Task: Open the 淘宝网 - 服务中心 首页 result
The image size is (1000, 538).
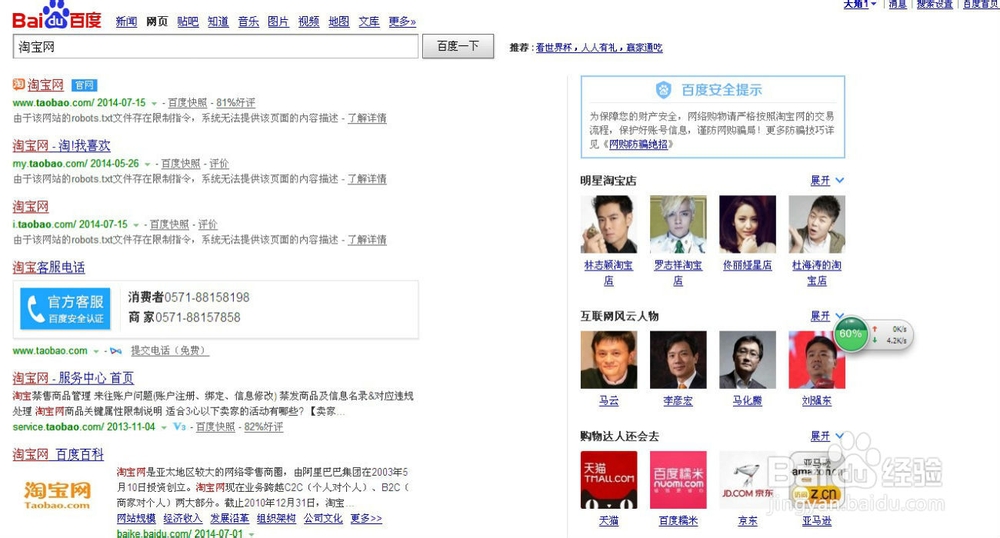Action: 73,378
